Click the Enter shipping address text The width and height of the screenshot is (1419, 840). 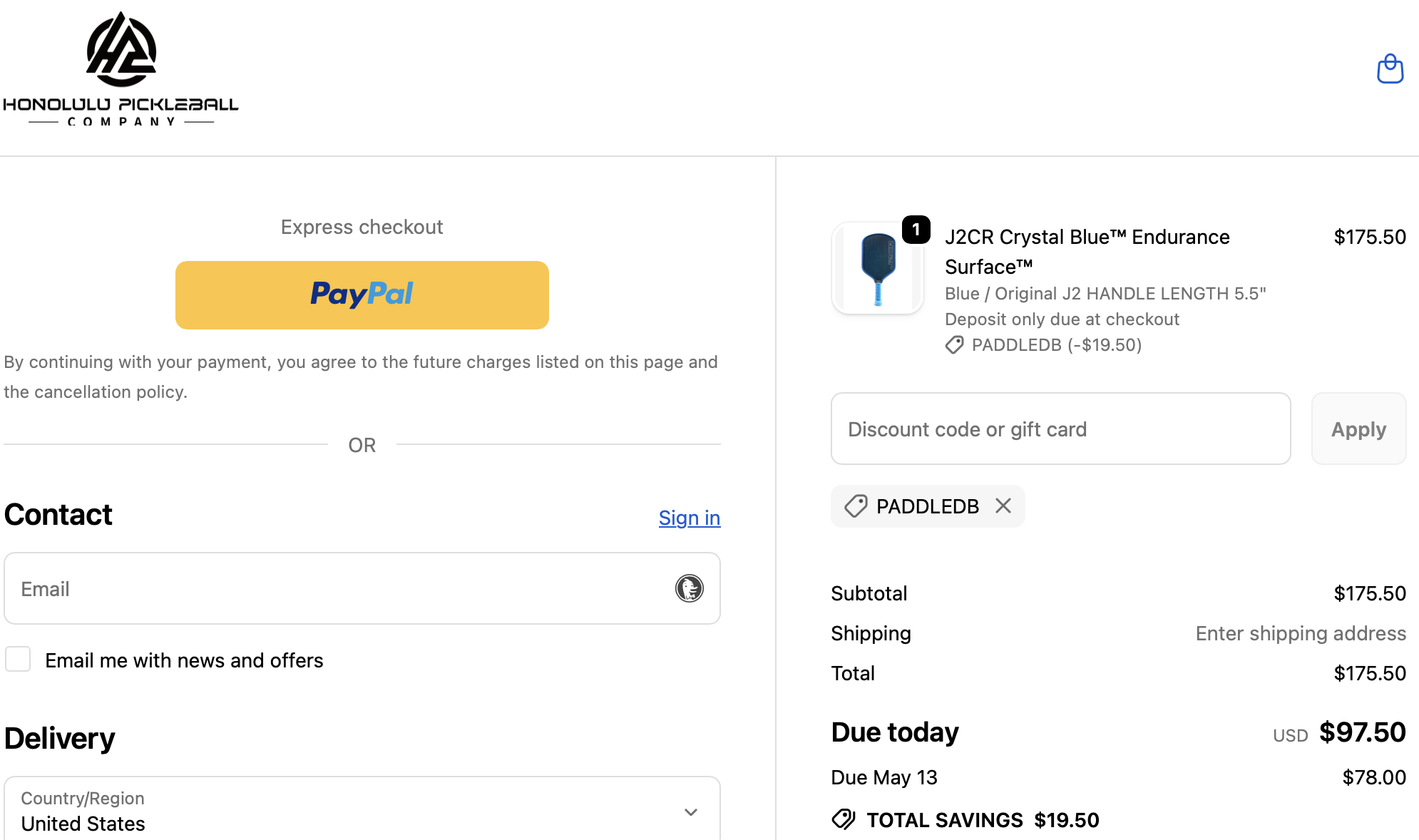coord(1301,633)
